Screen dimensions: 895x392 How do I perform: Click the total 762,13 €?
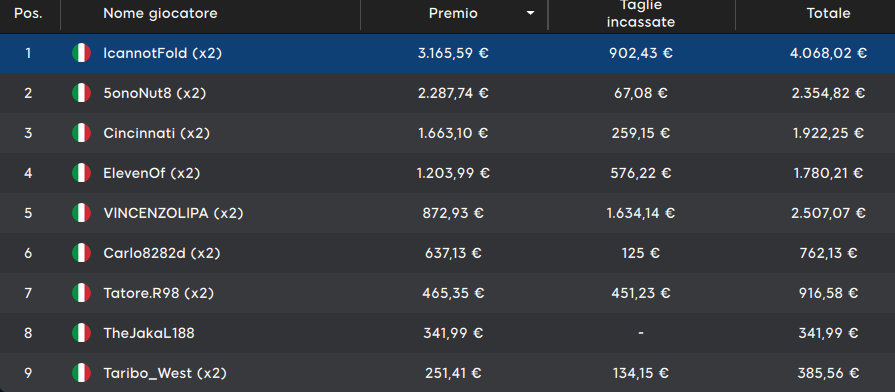point(828,253)
